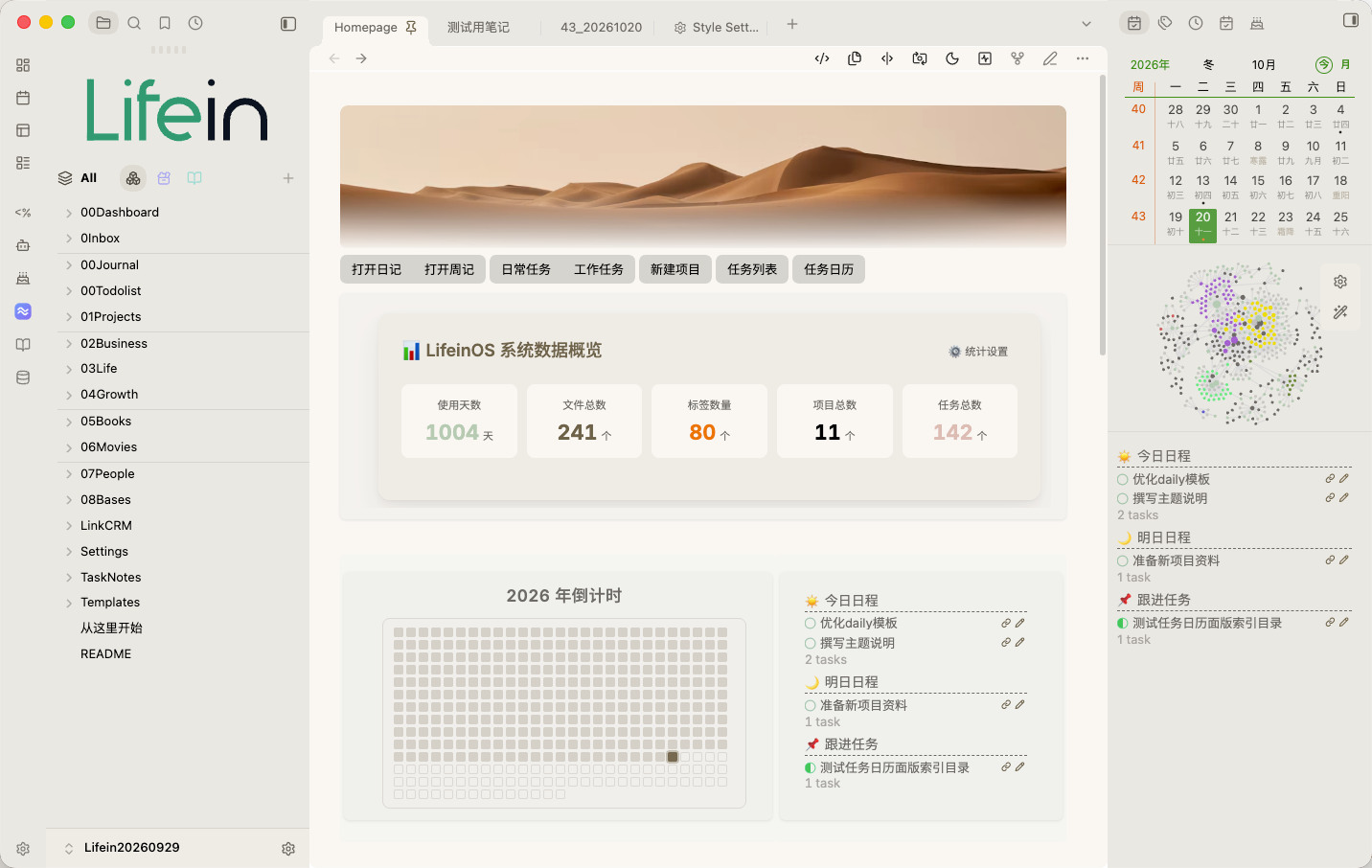Screen dimensions: 1372x868
Task: Click the pencil edit mode icon
Action: tap(1050, 58)
